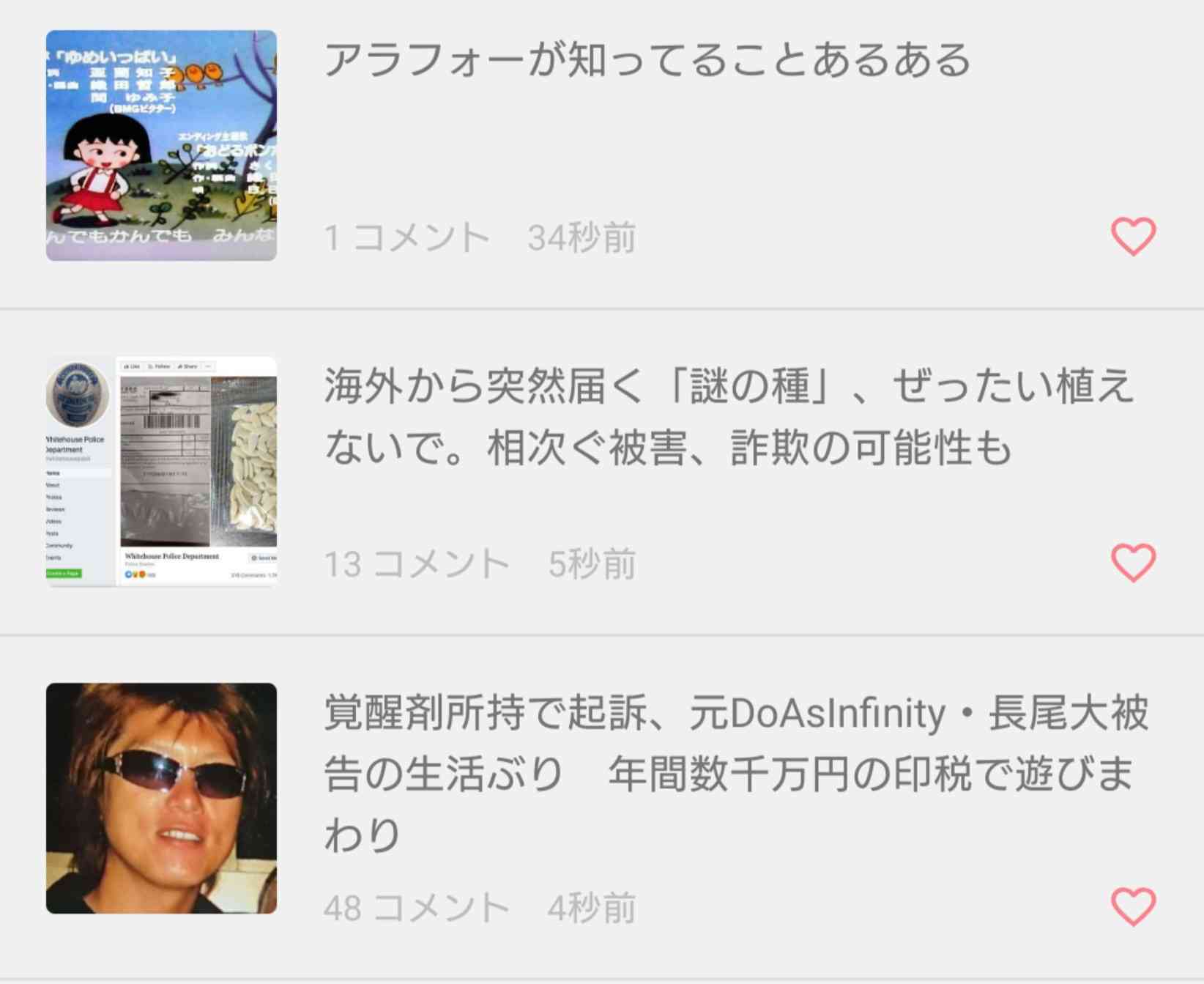The width and height of the screenshot is (1204, 984).
Task: Tap heart icon for 謎の種 article
Action: point(1133,563)
